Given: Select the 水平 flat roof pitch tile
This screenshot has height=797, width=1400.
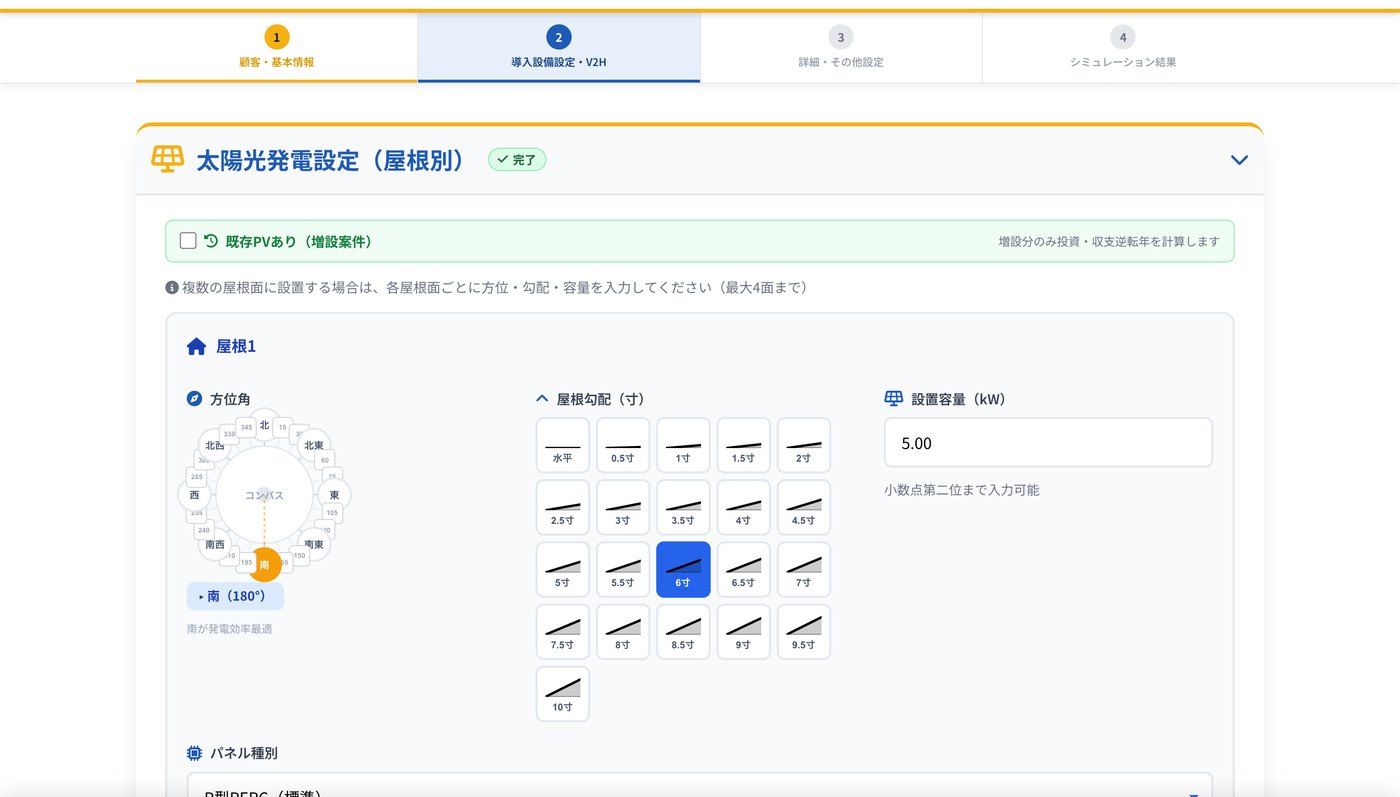Looking at the screenshot, I should pos(563,445).
